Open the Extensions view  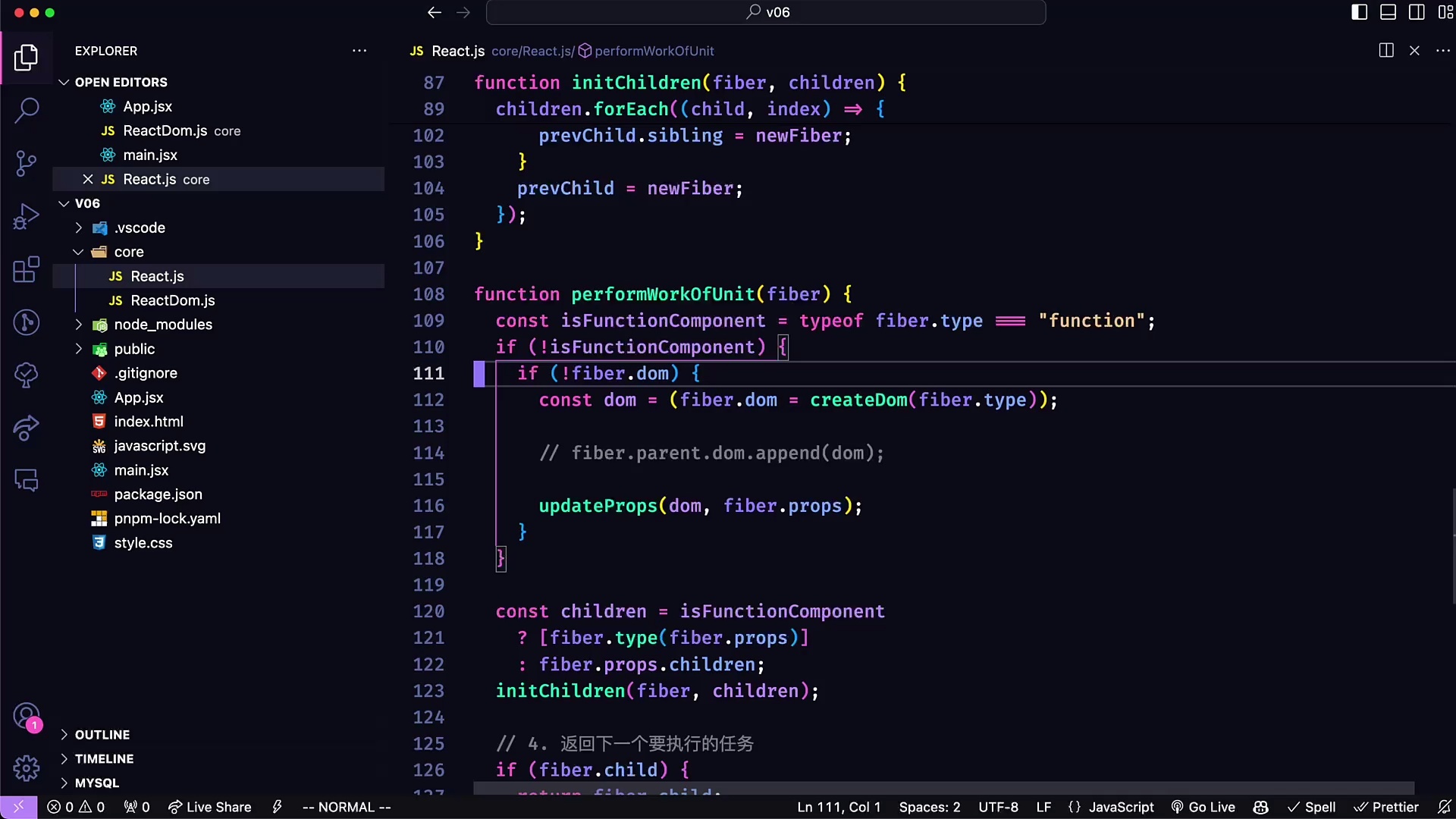click(x=27, y=270)
